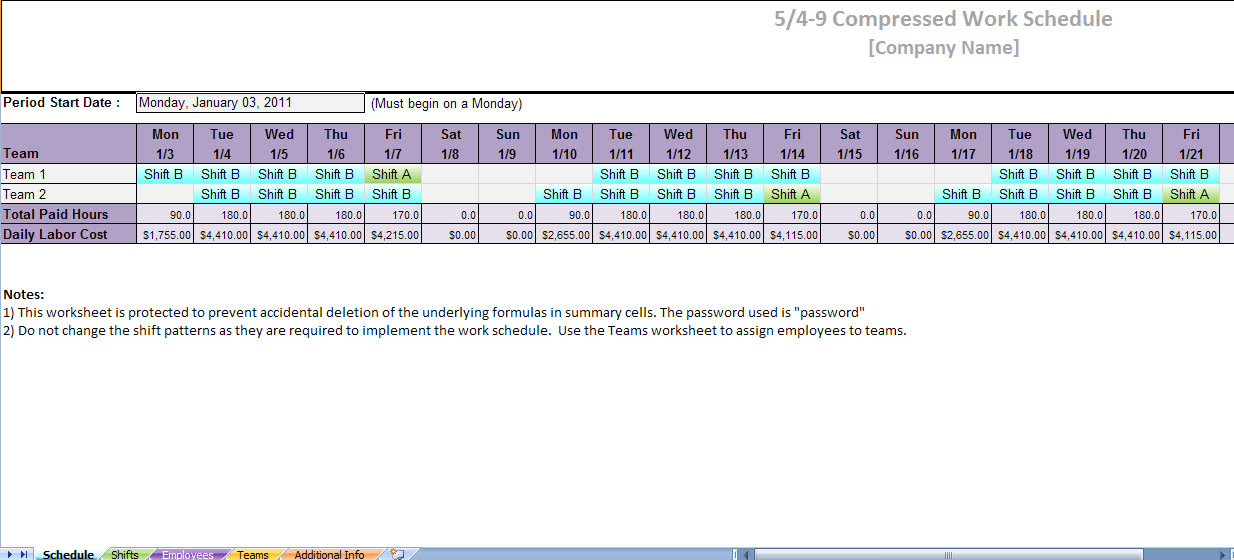Click the '$4,215.00' daily labor cost
Screen dimensions: 1234x560
coord(393,234)
